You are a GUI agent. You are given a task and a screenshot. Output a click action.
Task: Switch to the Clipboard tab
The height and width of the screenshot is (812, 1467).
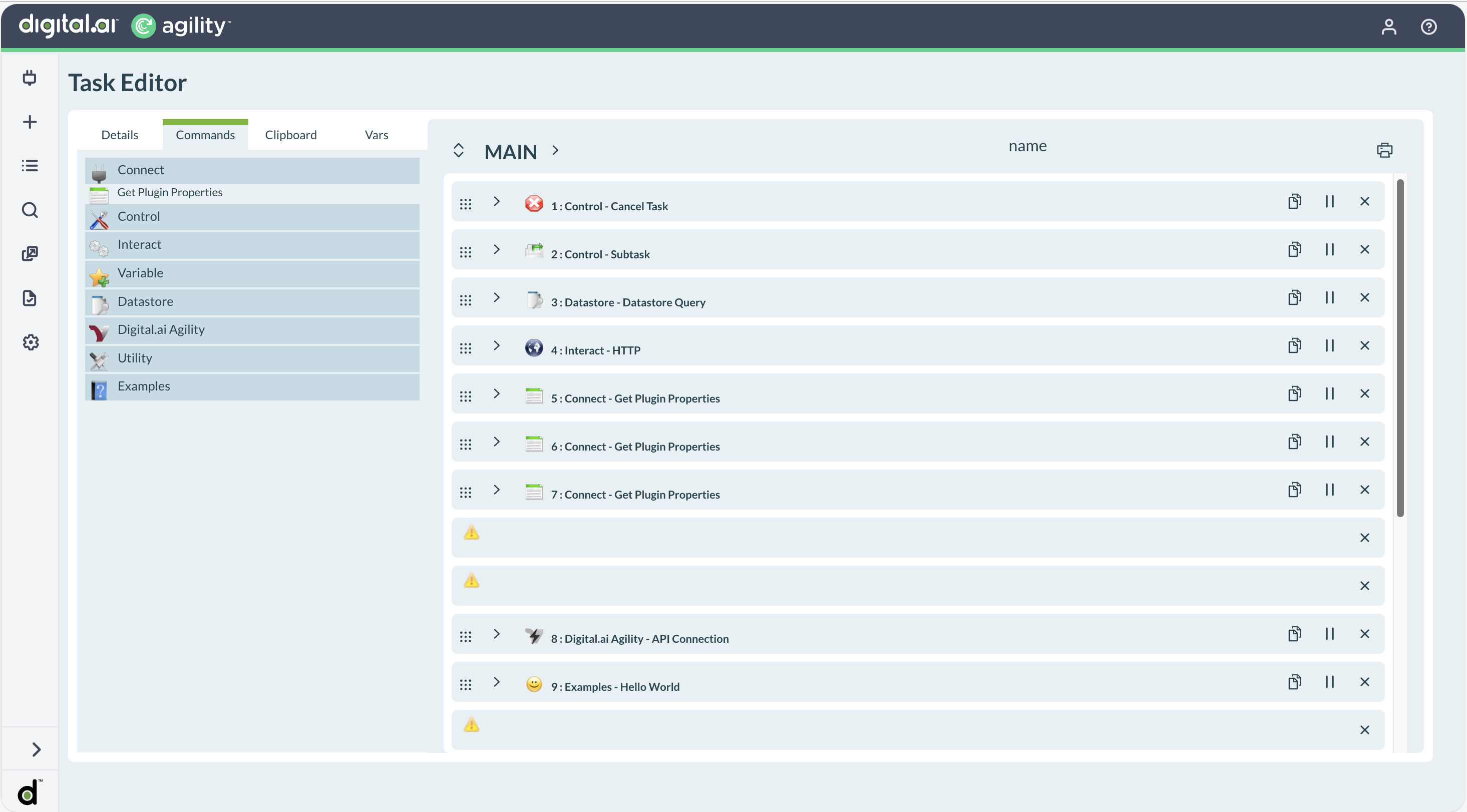pos(290,135)
